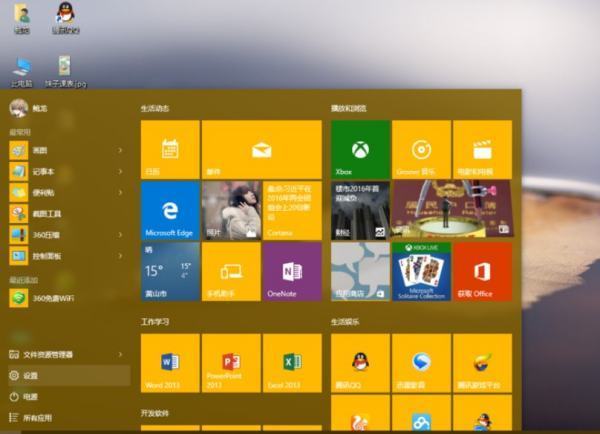Image resolution: width=600 pixels, height=434 pixels.
Task: Launch the Word 2013 tile
Action: point(170,363)
